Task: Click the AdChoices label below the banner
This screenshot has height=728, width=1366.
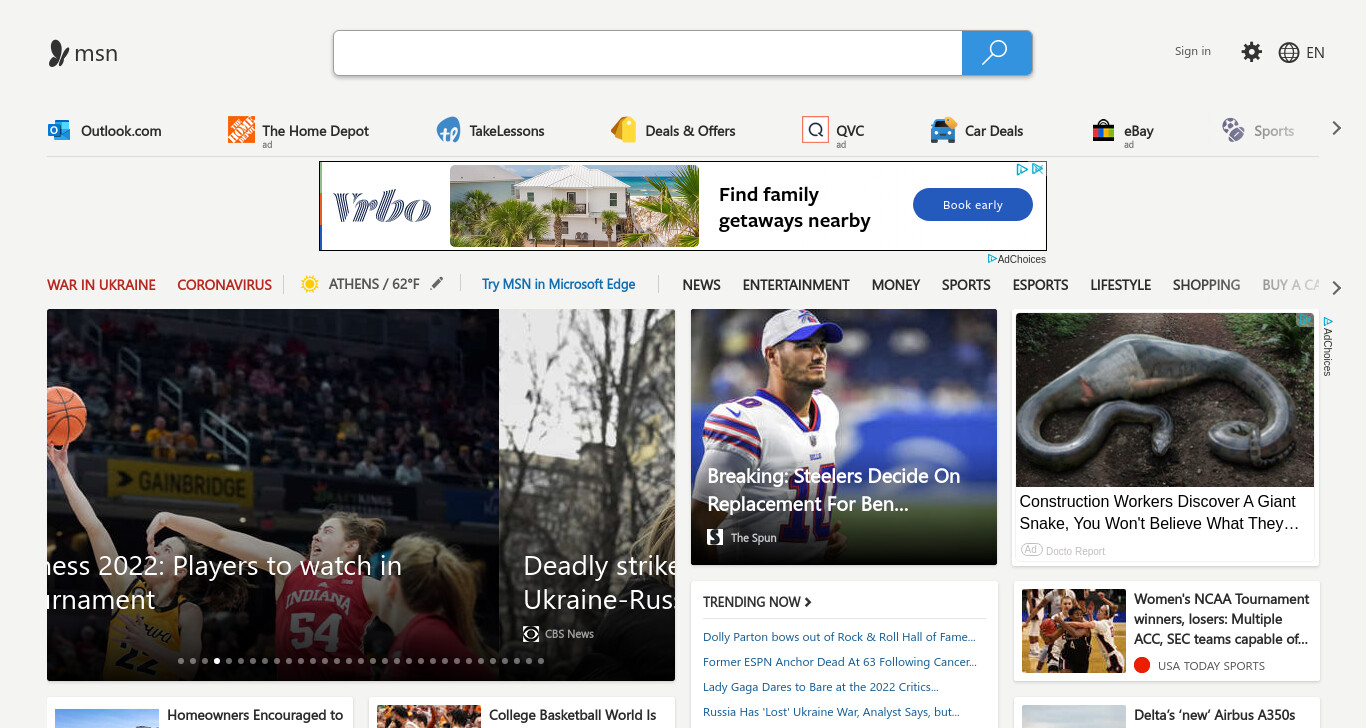Action: (1017, 259)
